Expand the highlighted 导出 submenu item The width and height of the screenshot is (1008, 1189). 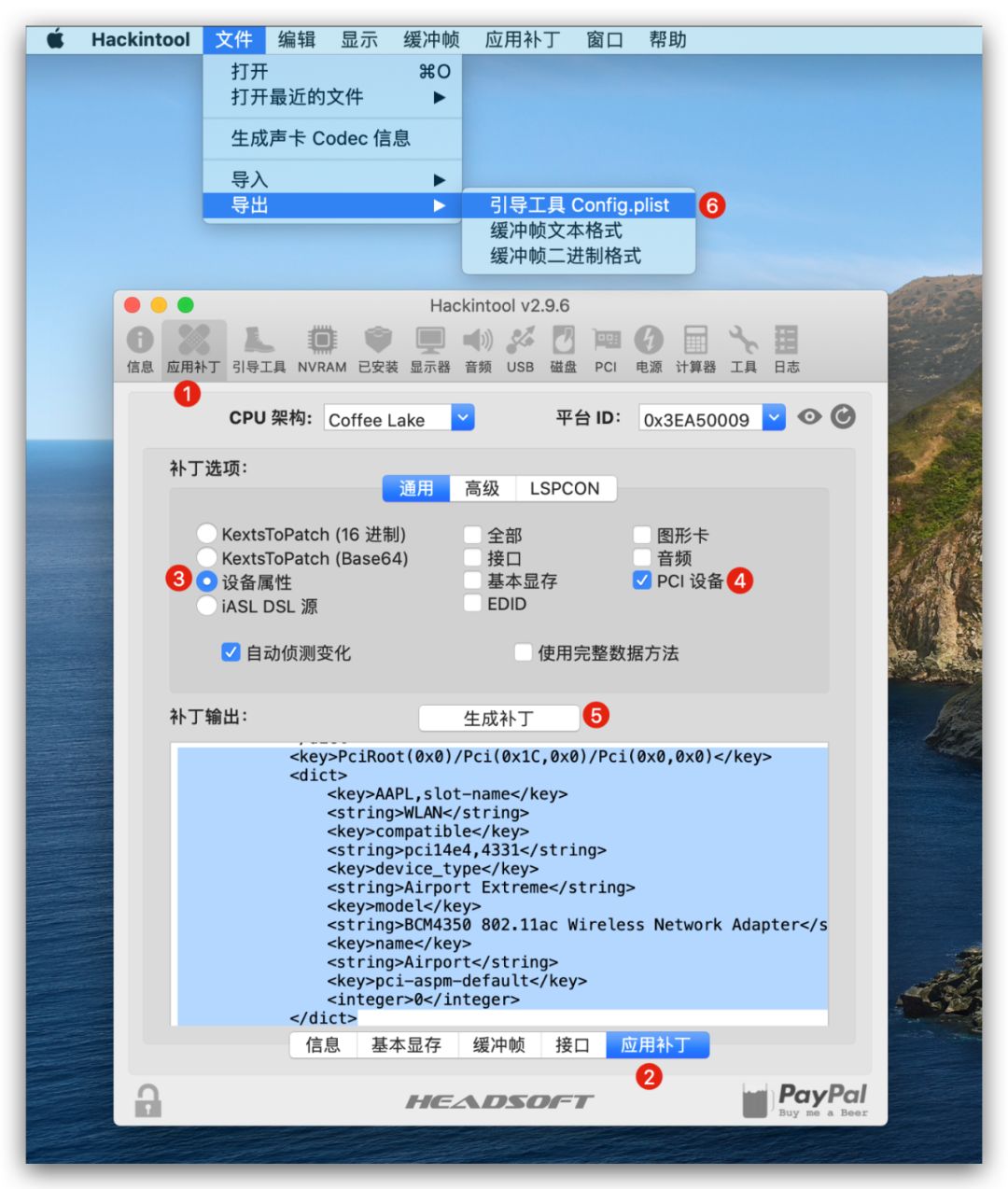click(x=332, y=205)
